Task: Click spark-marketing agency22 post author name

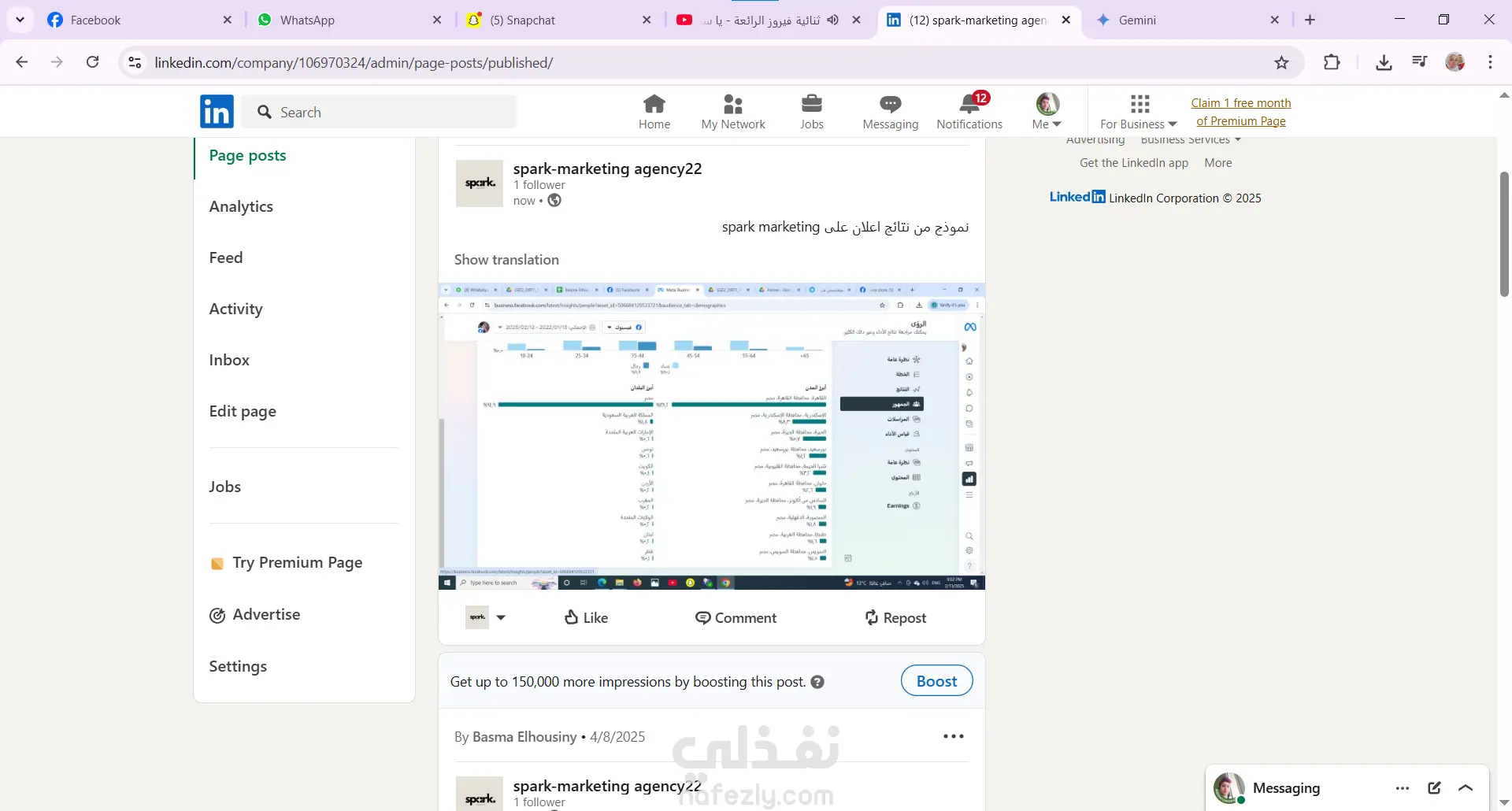Action: pos(607,168)
